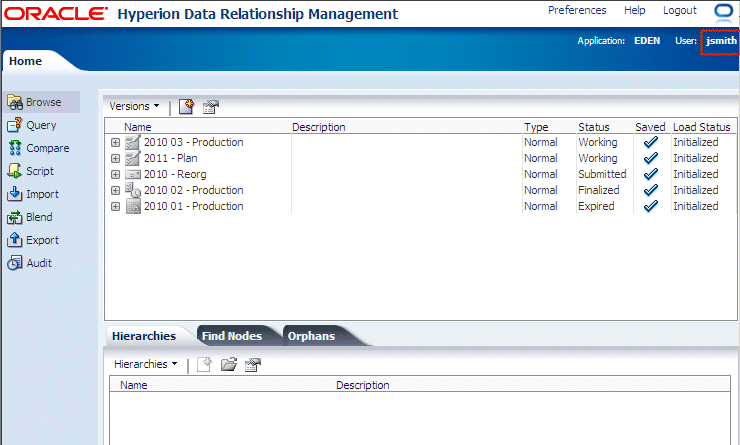This screenshot has width=740, height=445.
Task: Click the Name column header in versions table
Action: click(x=137, y=127)
